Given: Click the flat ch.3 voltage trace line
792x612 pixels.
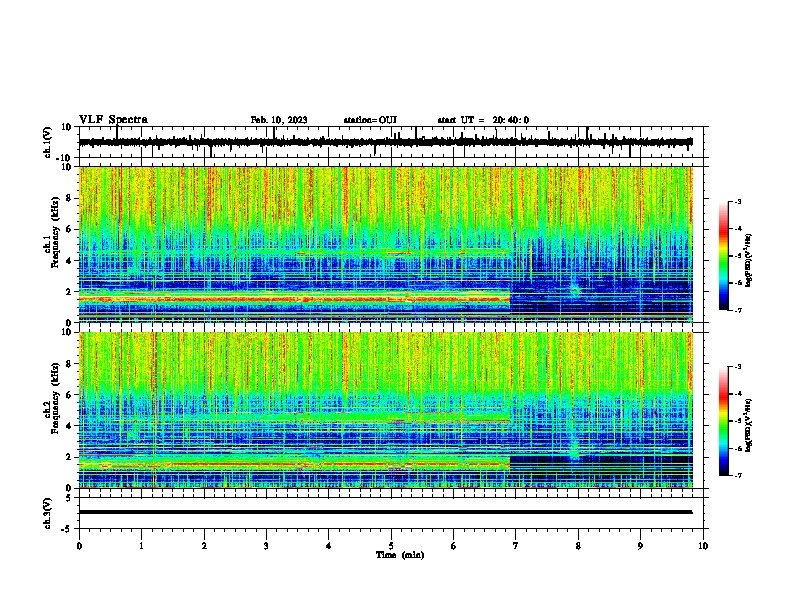Looking at the screenshot, I should pos(385,512).
